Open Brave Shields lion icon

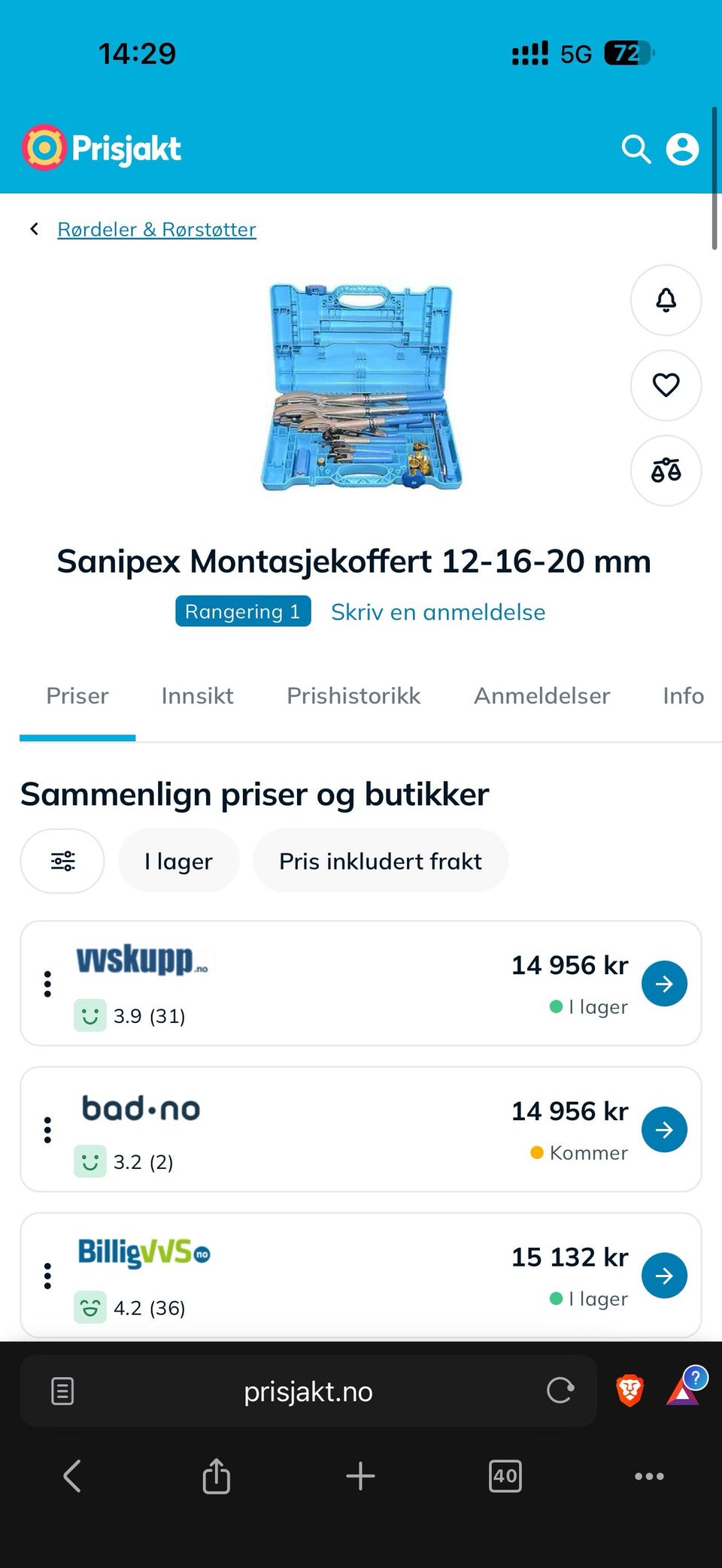[x=629, y=1391]
